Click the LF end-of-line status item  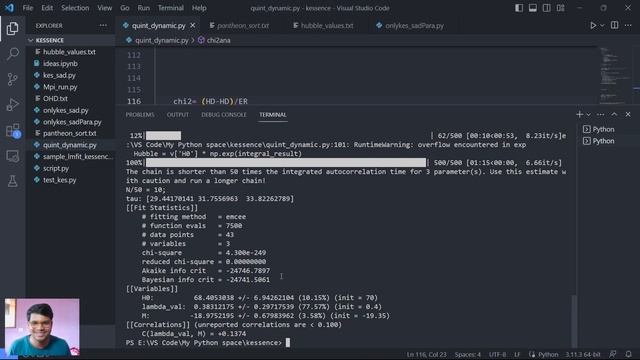[517, 354]
